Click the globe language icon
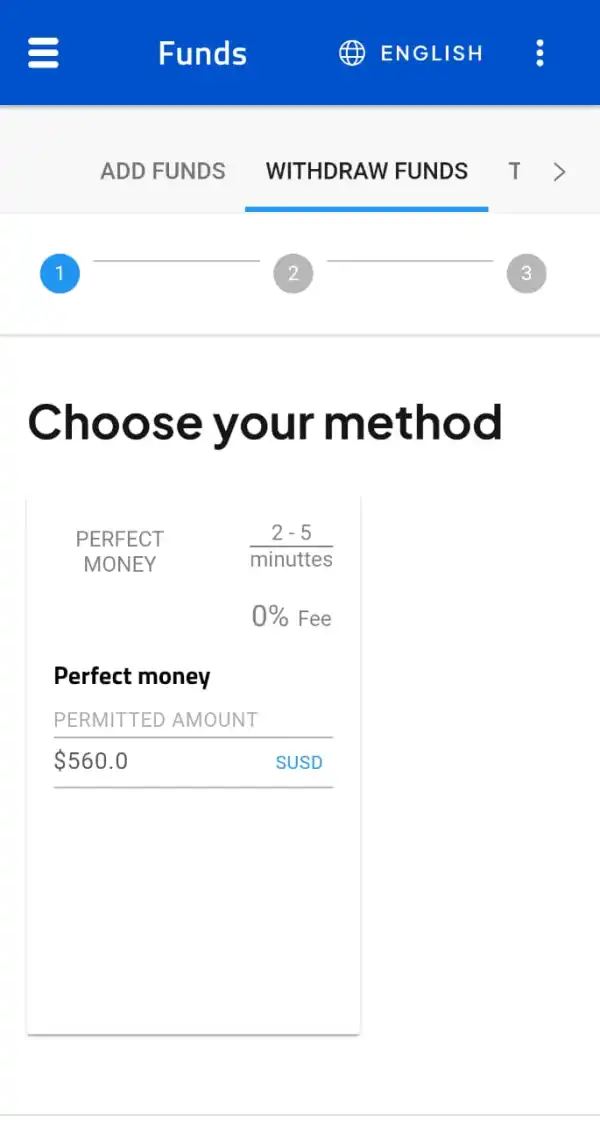The height and width of the screenshot is (1121, 600). (352, 53)
